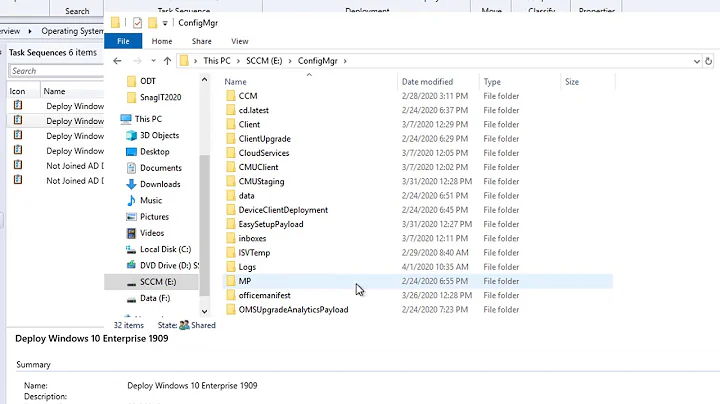Select the officemanifest folder icon
The image size is (720, 404).
[x=231, y=295]
